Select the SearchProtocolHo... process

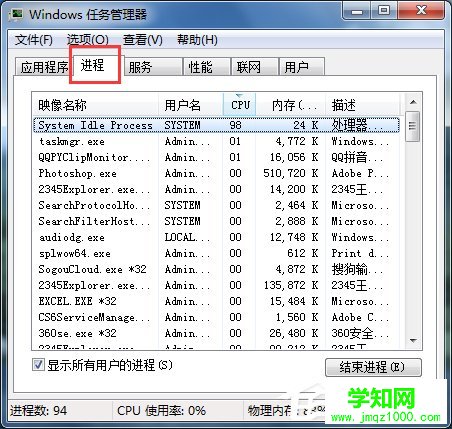coord(216,205)
